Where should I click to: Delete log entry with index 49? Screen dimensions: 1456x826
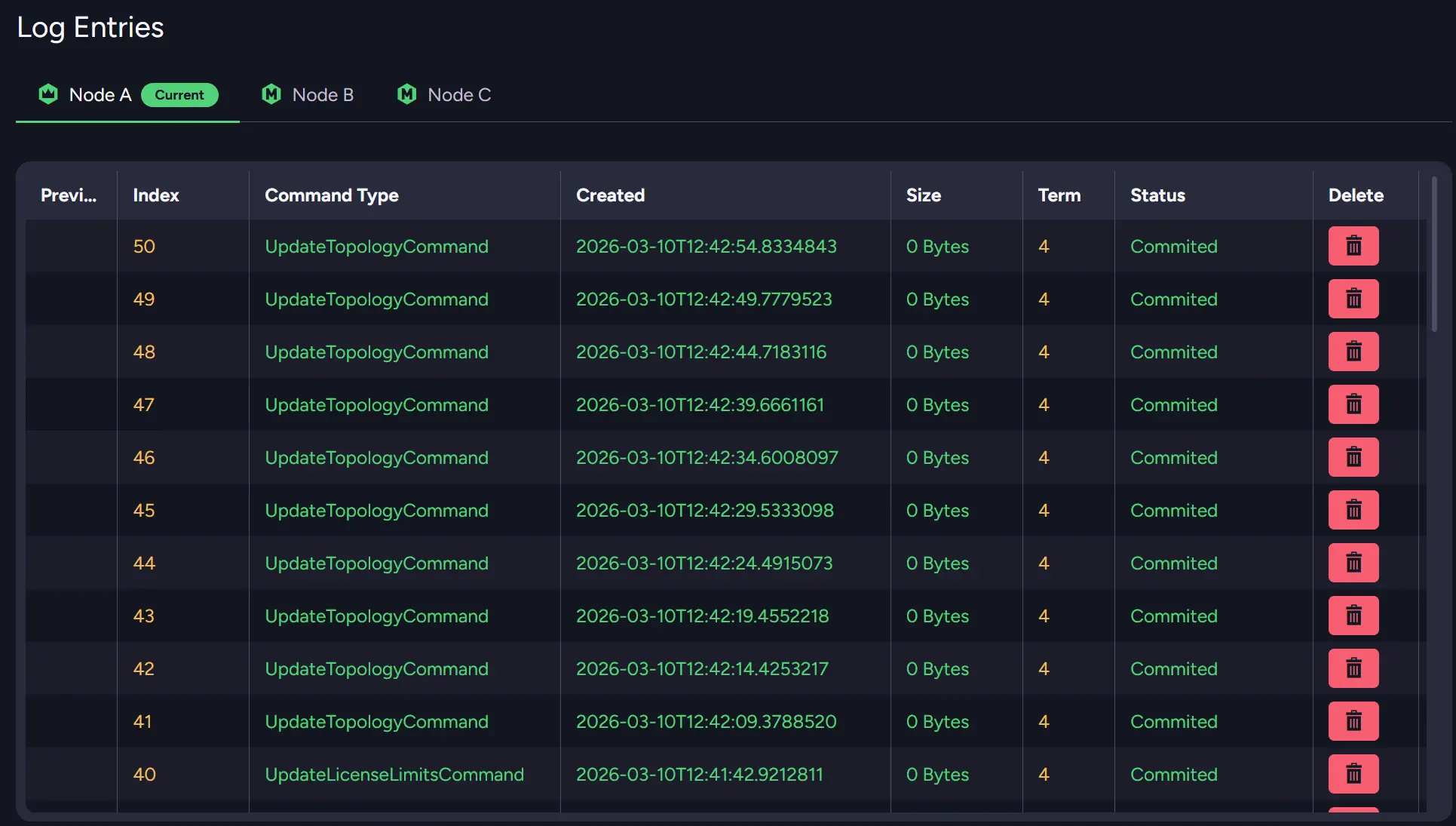(1353, 299)
